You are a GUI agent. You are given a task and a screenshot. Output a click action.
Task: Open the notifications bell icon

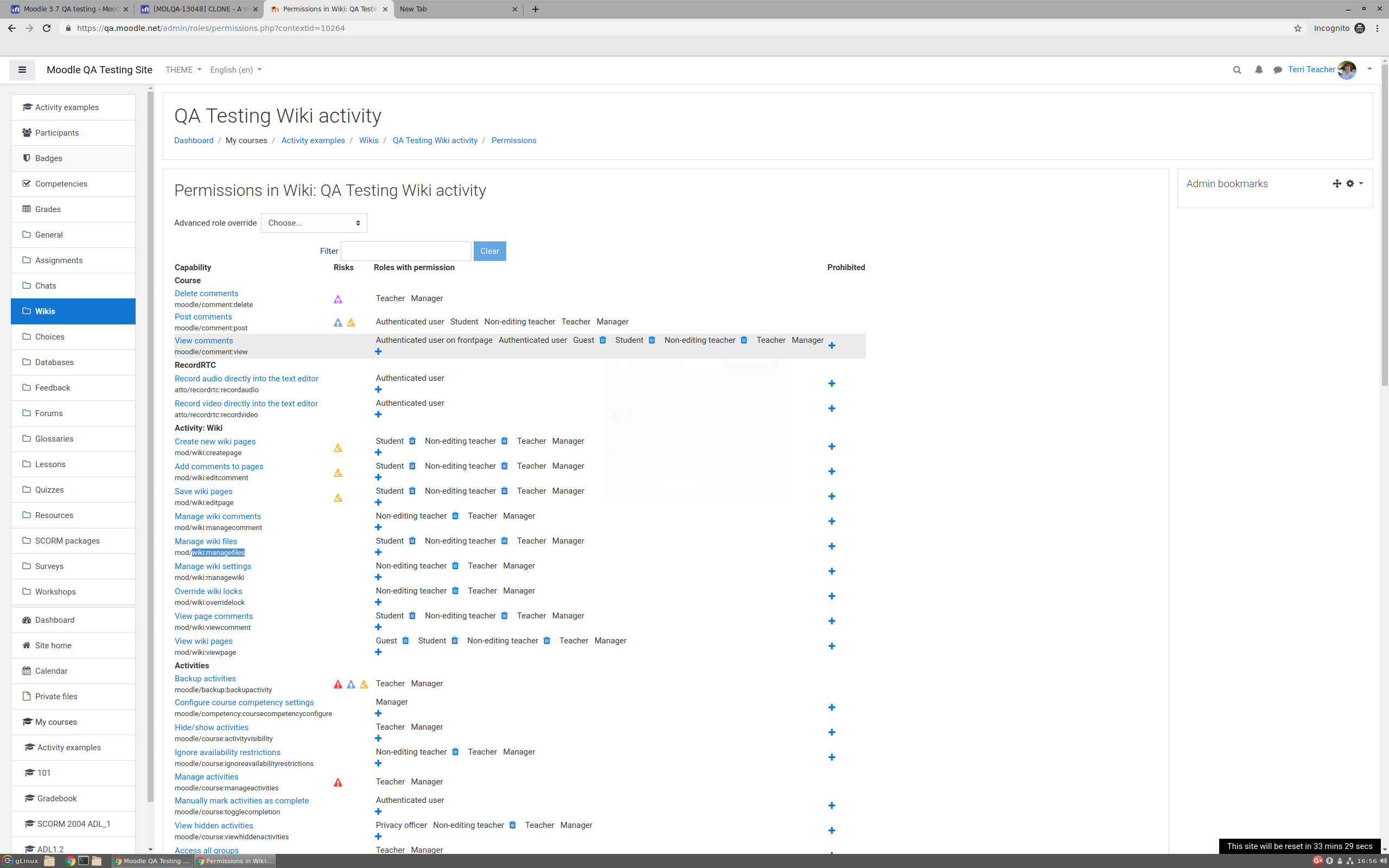[x=1258, y=69]
